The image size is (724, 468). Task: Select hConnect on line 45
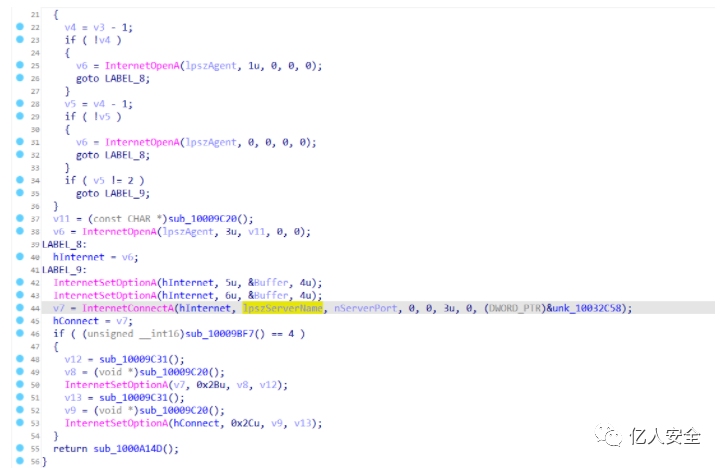tap(76, 321)
